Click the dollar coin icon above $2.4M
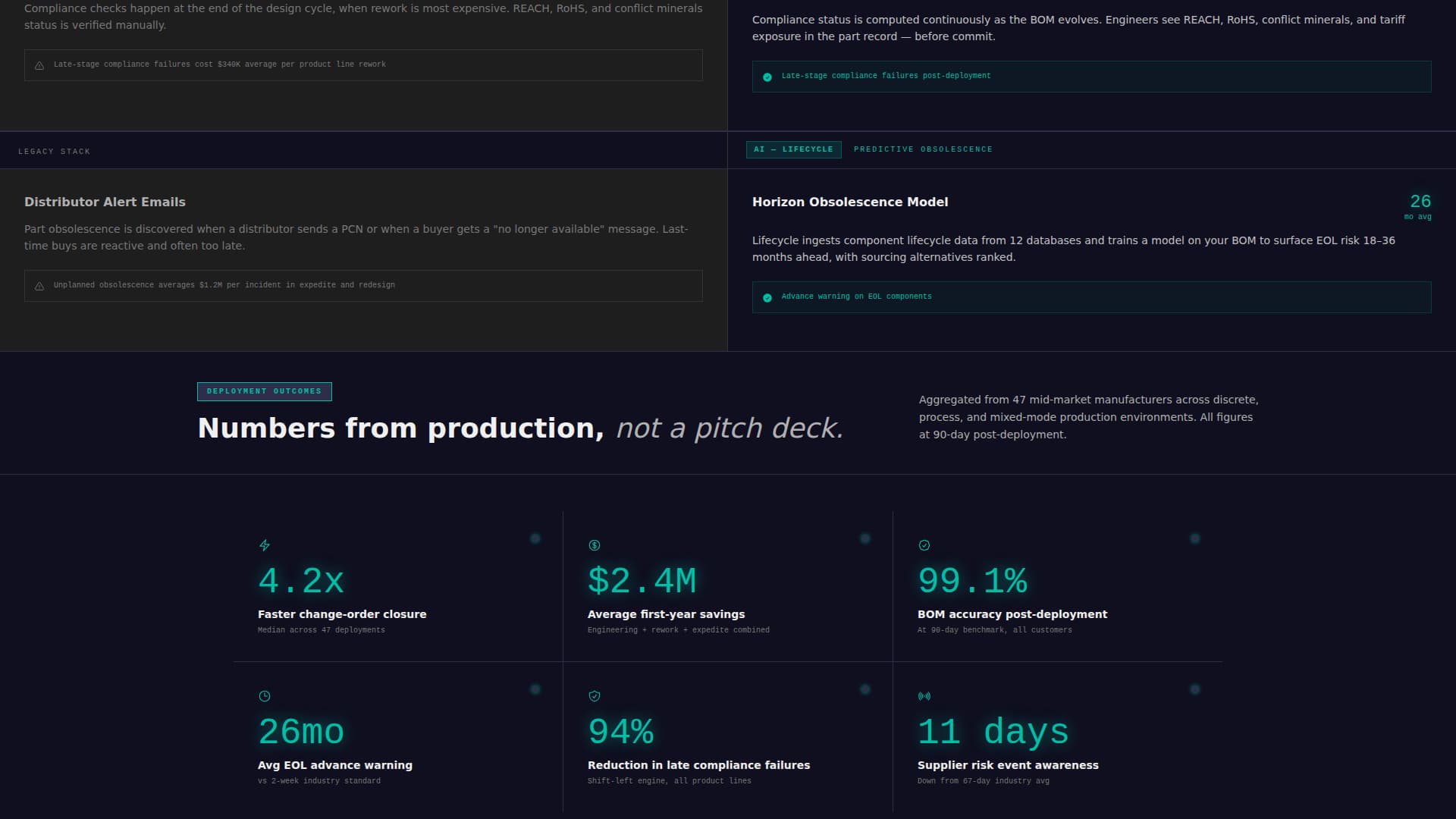This screenshot has height=819, width=1456. [x=595, y=545]
